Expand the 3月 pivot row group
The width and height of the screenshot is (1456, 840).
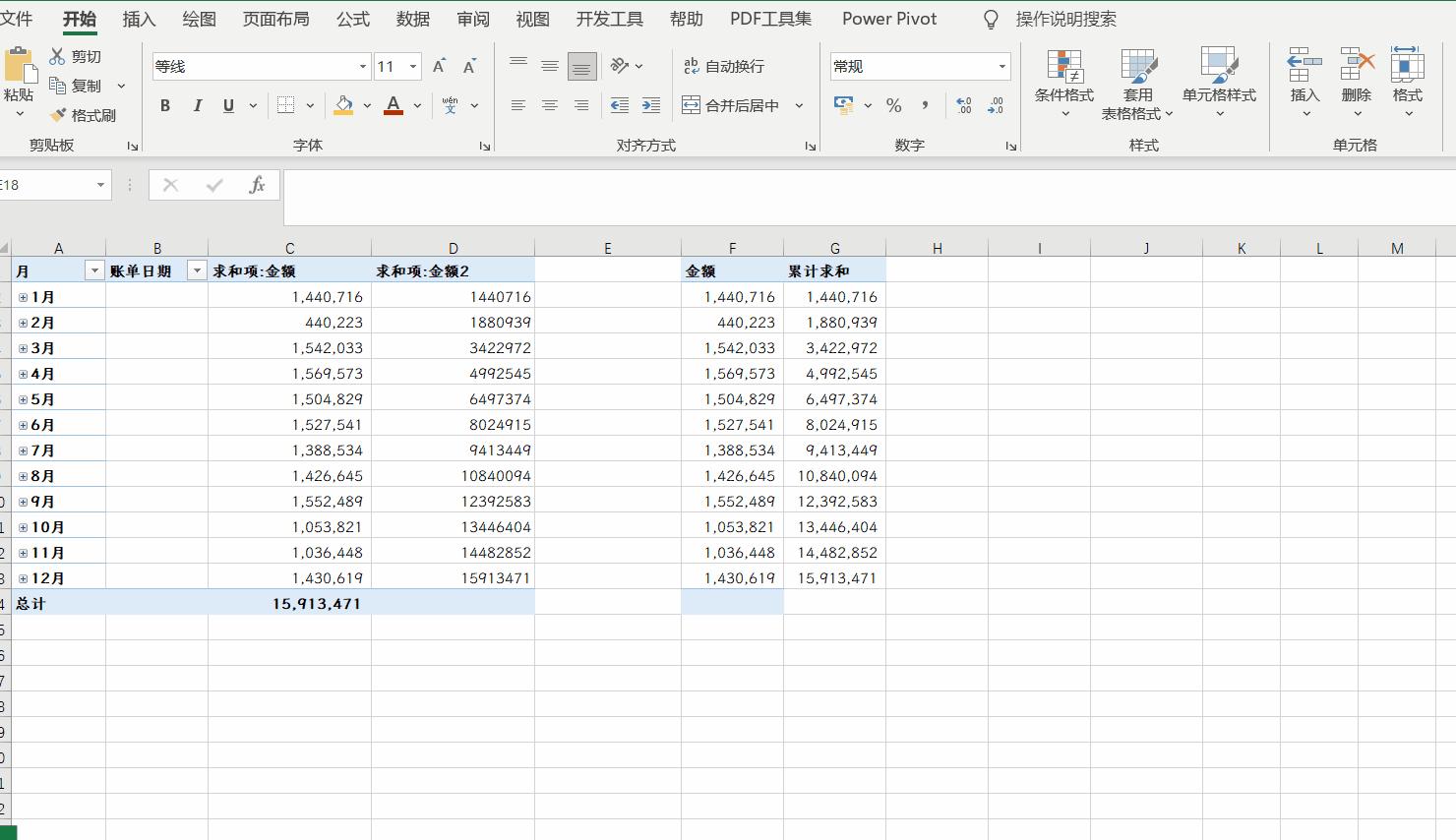tap(22, 347)
